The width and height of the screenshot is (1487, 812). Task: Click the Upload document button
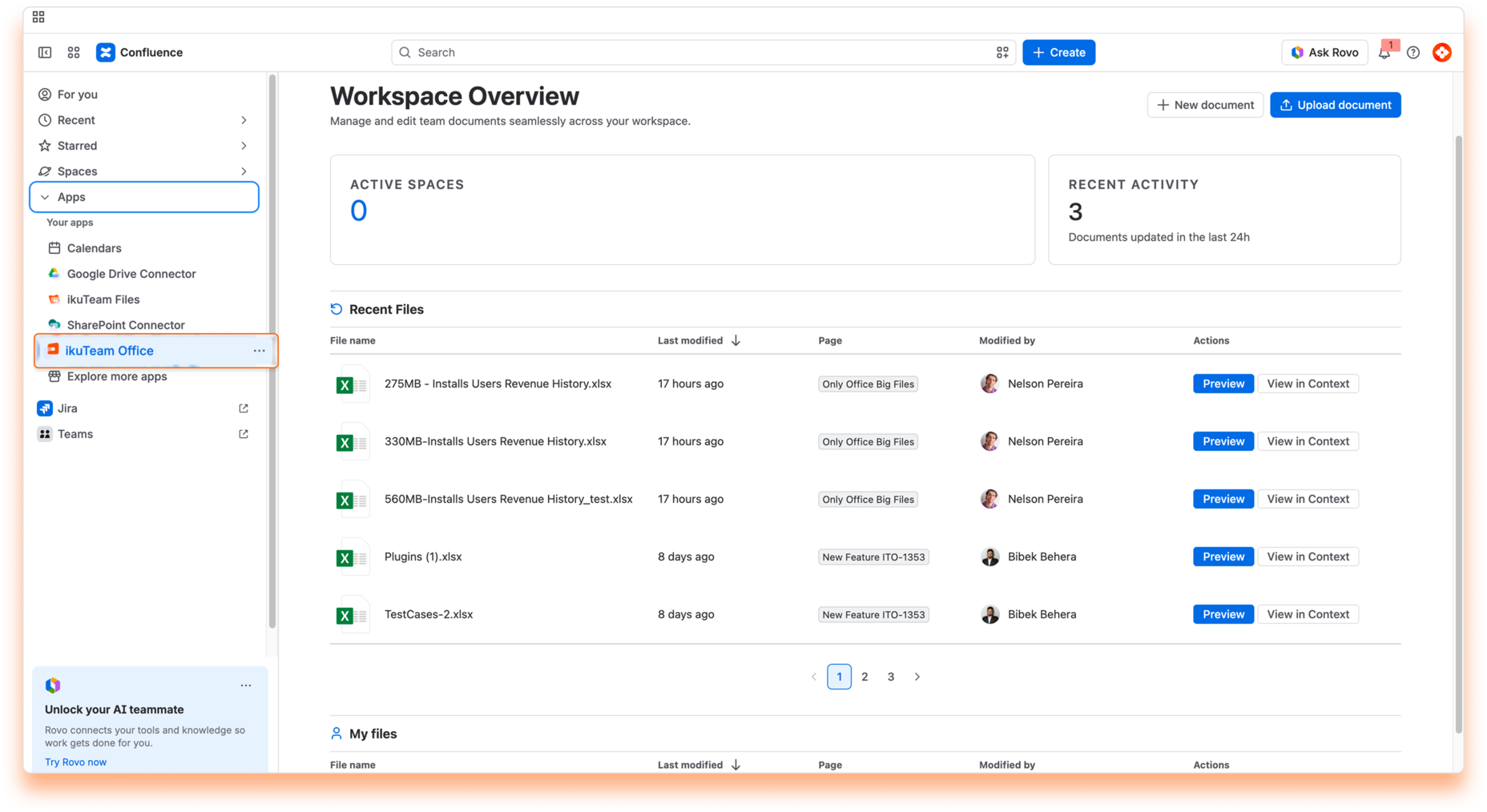point(1335,105)
